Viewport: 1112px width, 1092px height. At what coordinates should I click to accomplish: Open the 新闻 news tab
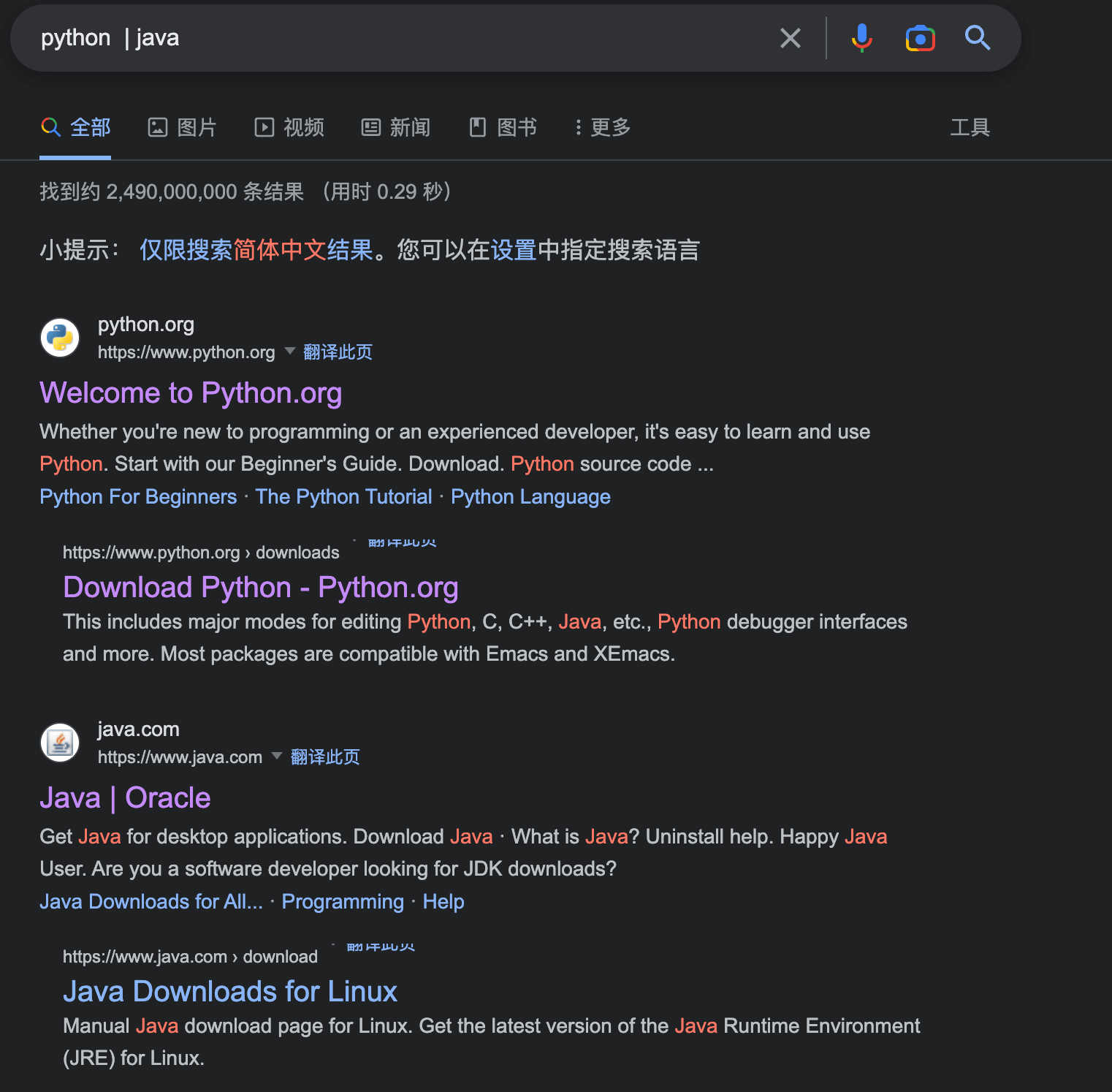pyautogui.click(x=396, y=128)
